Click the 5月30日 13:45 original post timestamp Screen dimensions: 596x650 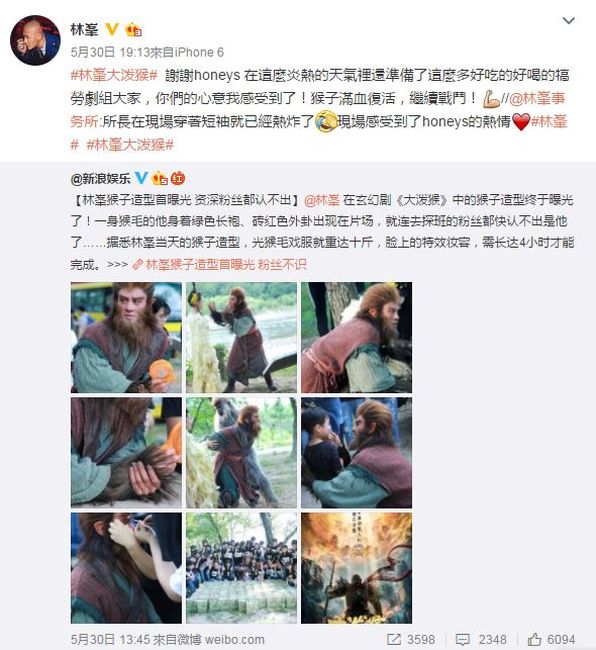(x=109, y=640)
